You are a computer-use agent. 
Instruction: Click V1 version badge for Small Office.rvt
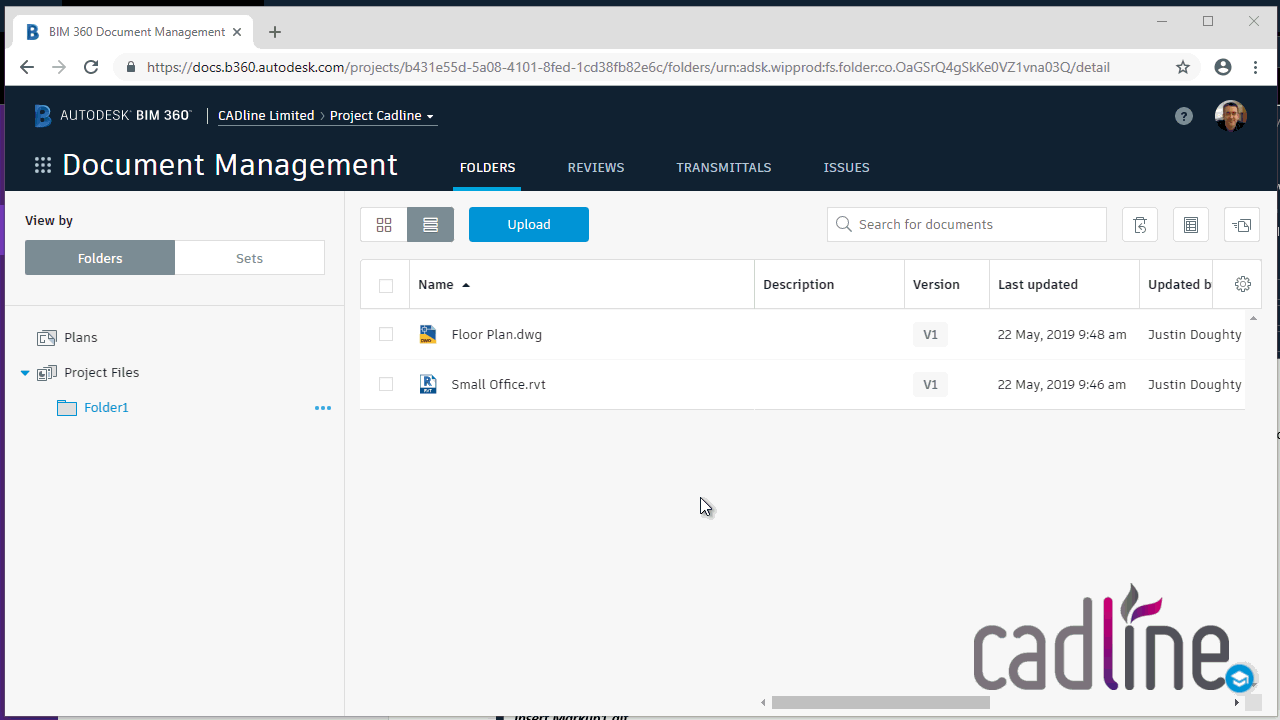coord(930,385)
